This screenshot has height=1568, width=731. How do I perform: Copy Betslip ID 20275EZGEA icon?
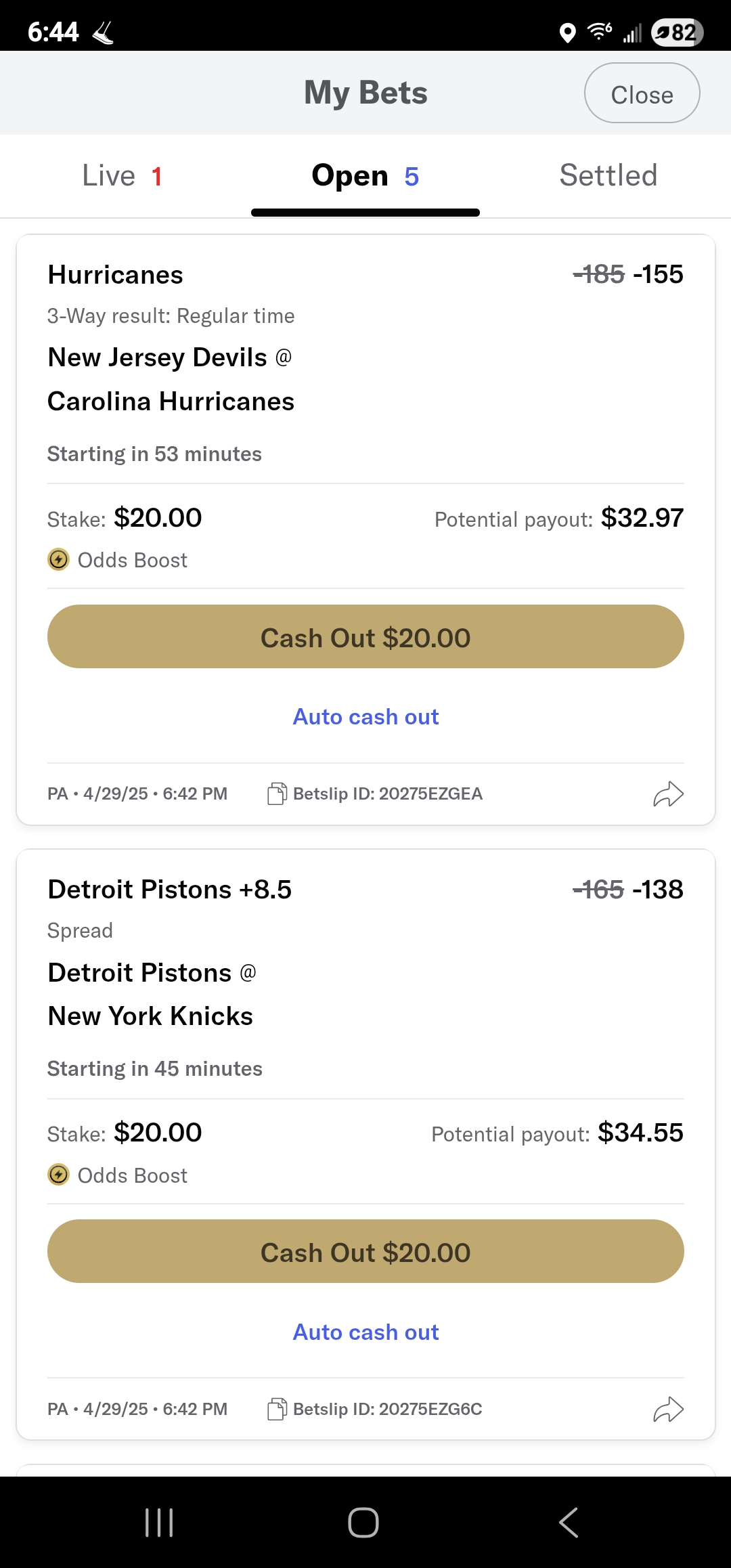[x=277, y=793]
